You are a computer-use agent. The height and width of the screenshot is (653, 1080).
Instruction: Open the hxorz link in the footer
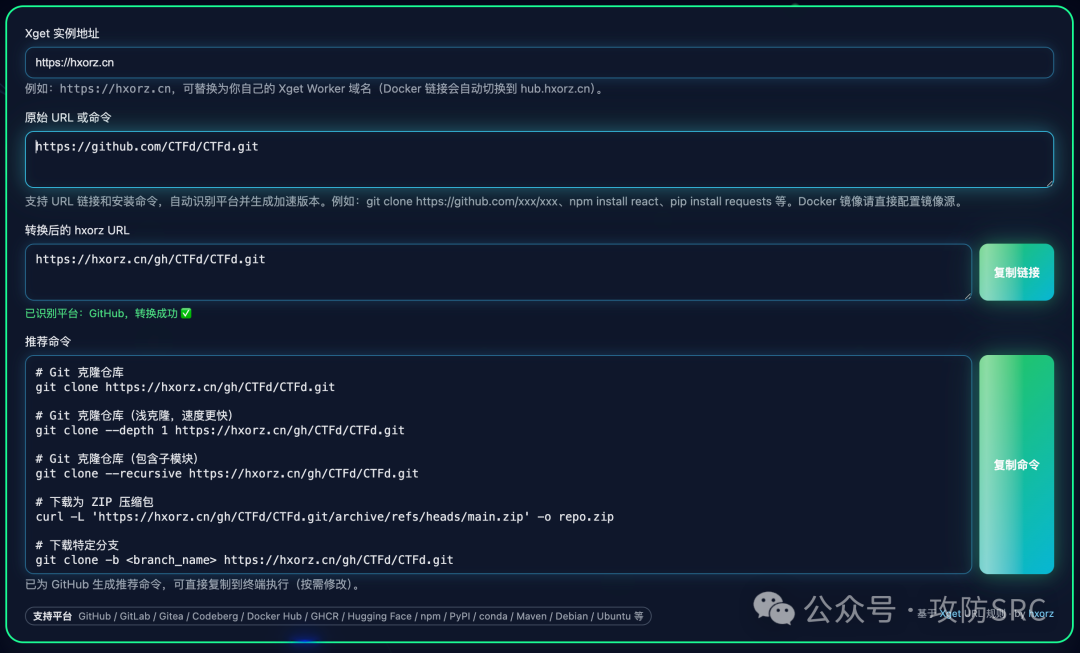(x=1040, y=613)
